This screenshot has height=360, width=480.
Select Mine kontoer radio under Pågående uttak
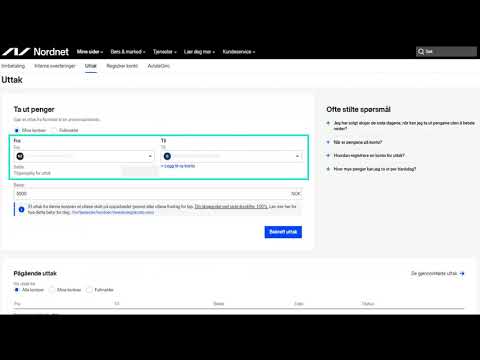(x=52, y=290)
